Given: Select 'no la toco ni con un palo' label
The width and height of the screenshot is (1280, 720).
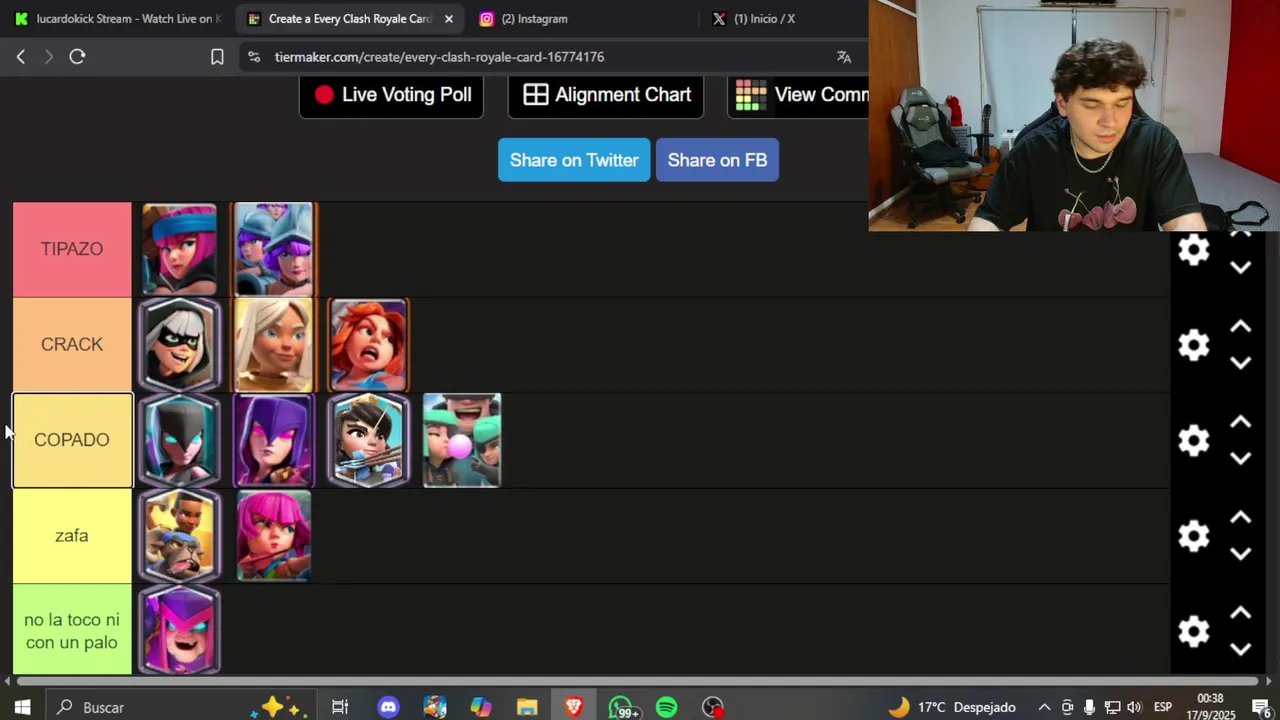Looking at the screenshot, I should (x=72, y=631).
